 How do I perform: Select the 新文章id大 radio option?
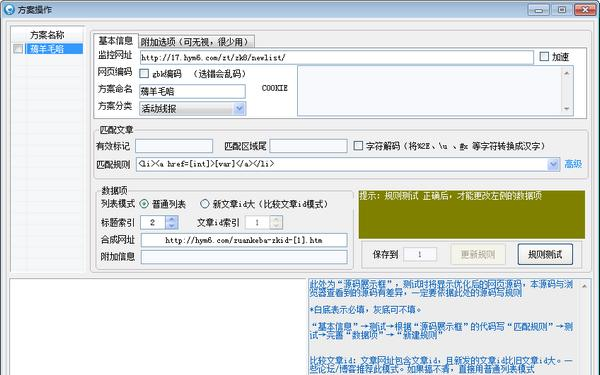coord(205,204)
